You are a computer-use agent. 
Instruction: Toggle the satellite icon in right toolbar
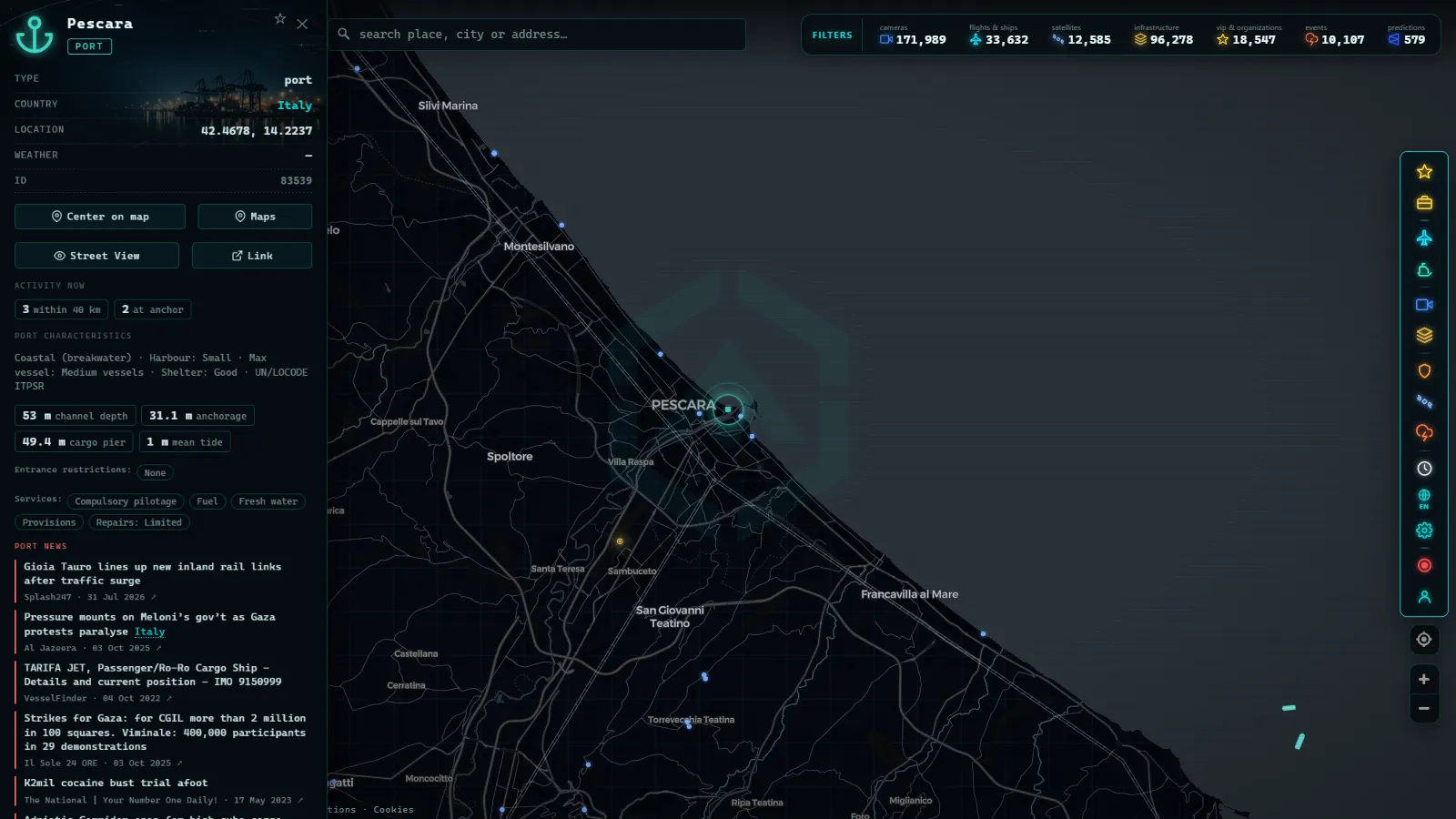1424,401
